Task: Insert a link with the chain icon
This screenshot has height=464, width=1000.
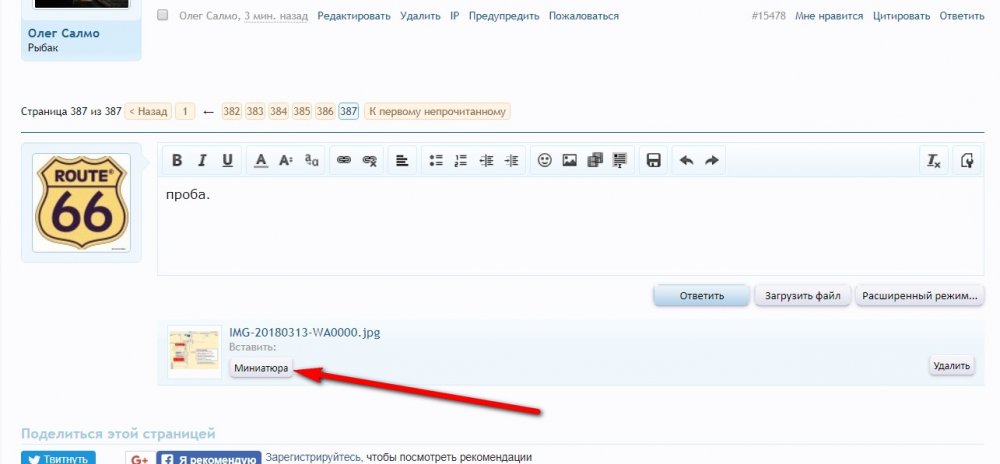Action: (x=344, y=161)
